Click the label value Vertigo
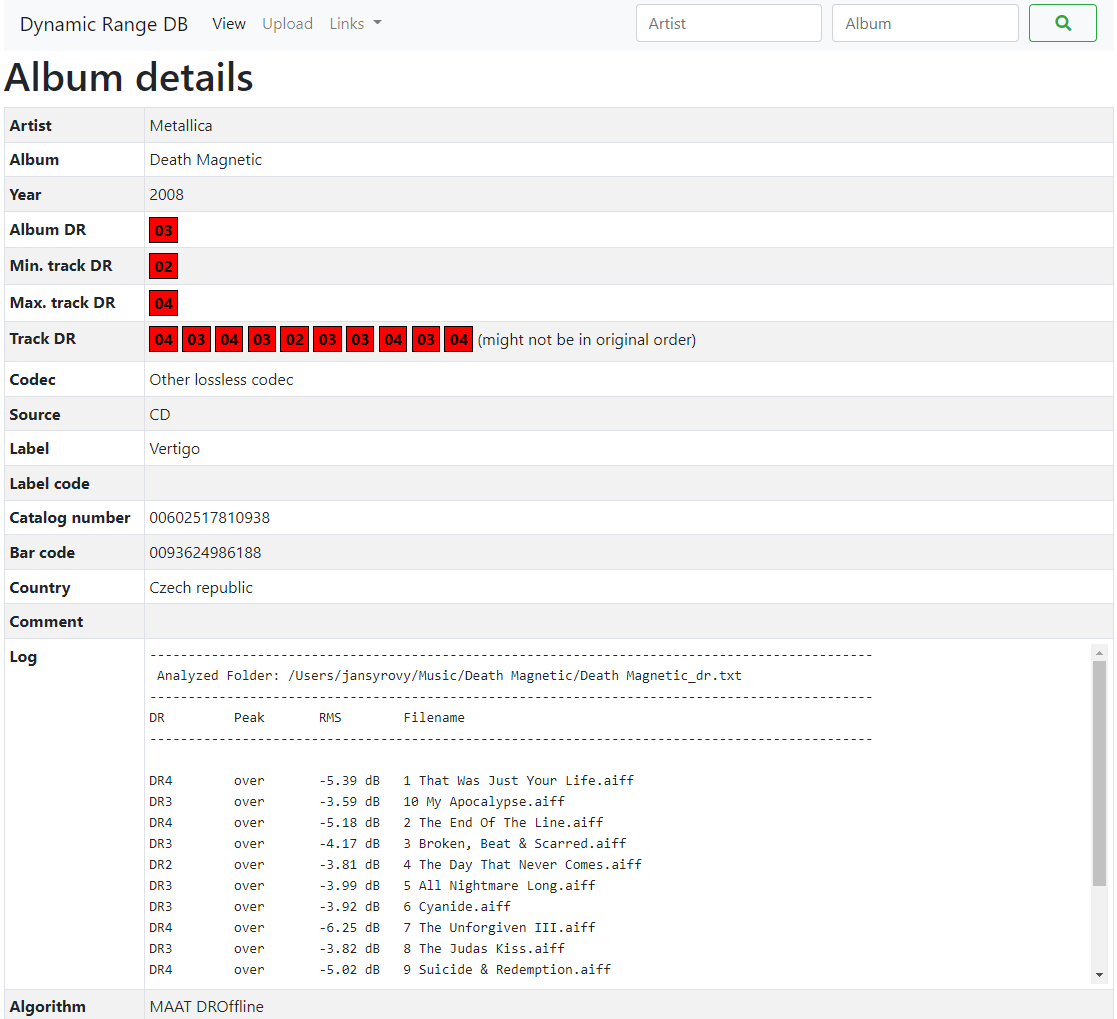 175,449
